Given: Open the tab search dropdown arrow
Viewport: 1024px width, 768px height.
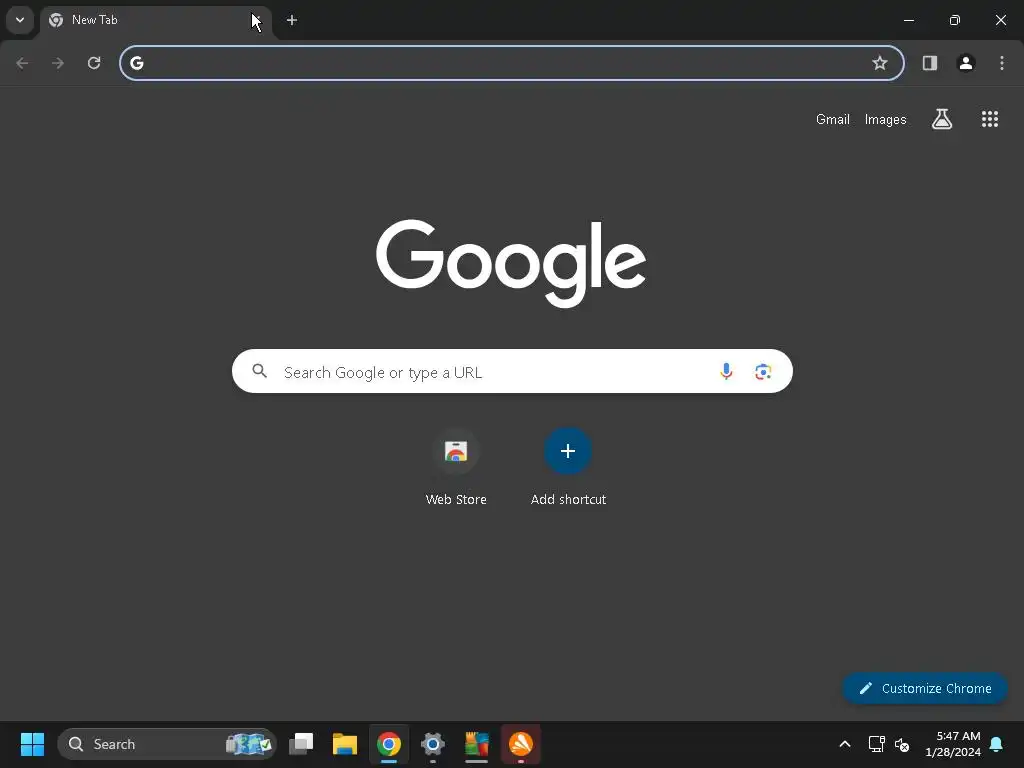Looking at the screenshot, I should [x=20, y=20].
